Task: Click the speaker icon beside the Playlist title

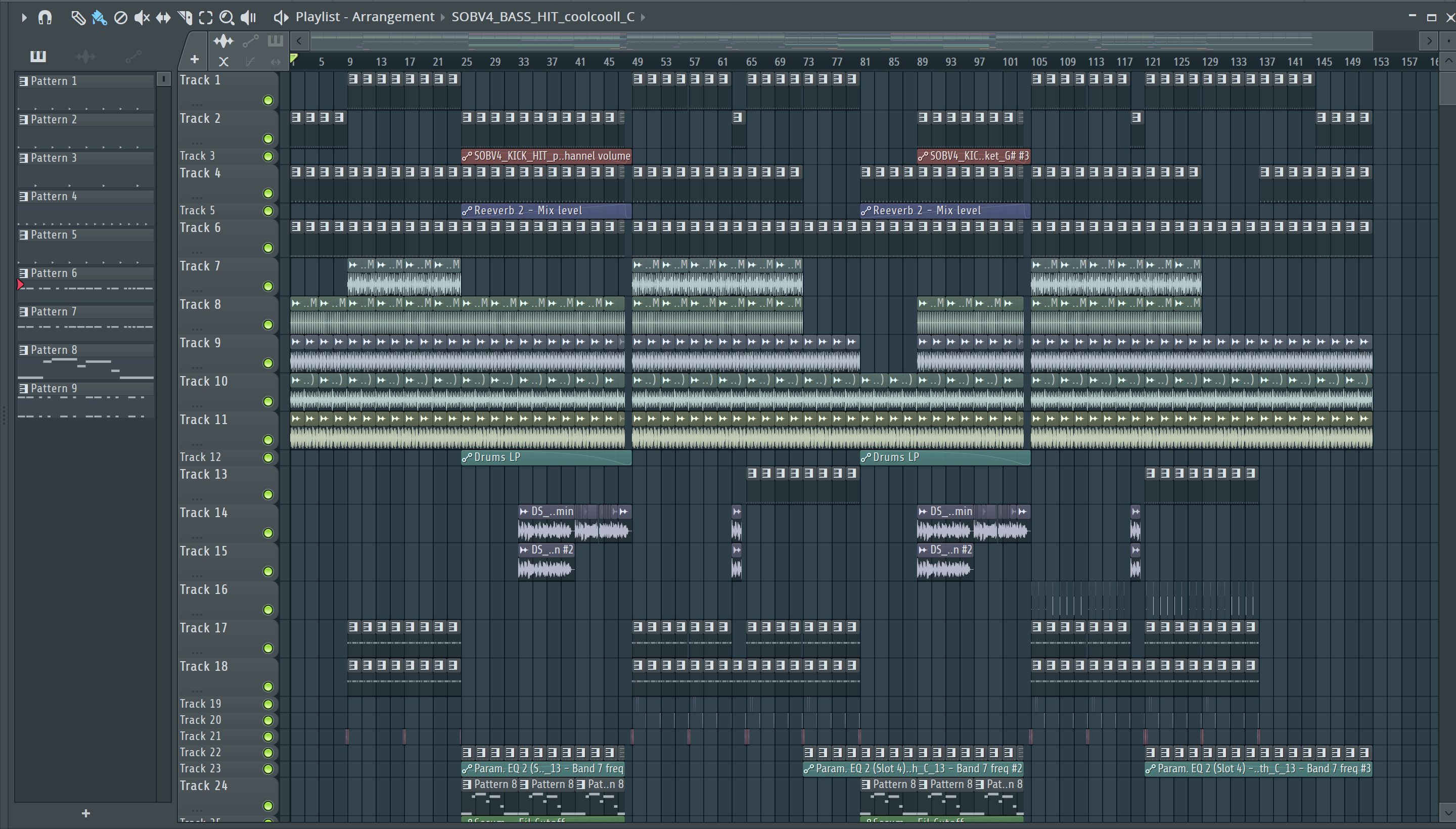Action: point(281,17)
